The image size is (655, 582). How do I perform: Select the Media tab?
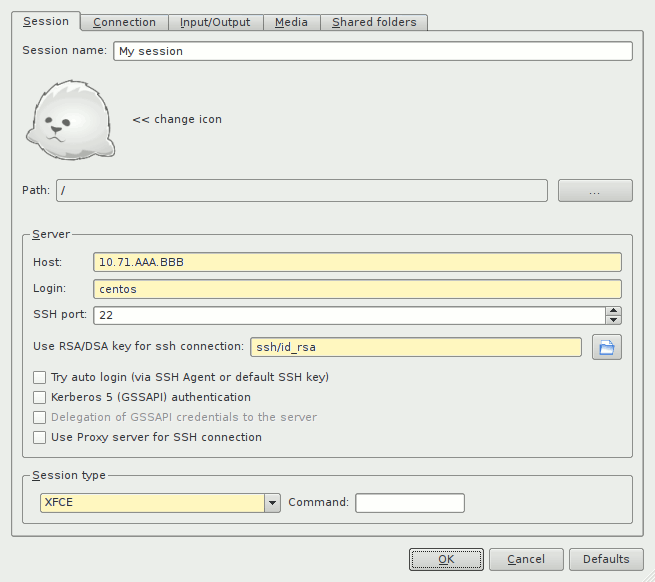coord(291,22)
